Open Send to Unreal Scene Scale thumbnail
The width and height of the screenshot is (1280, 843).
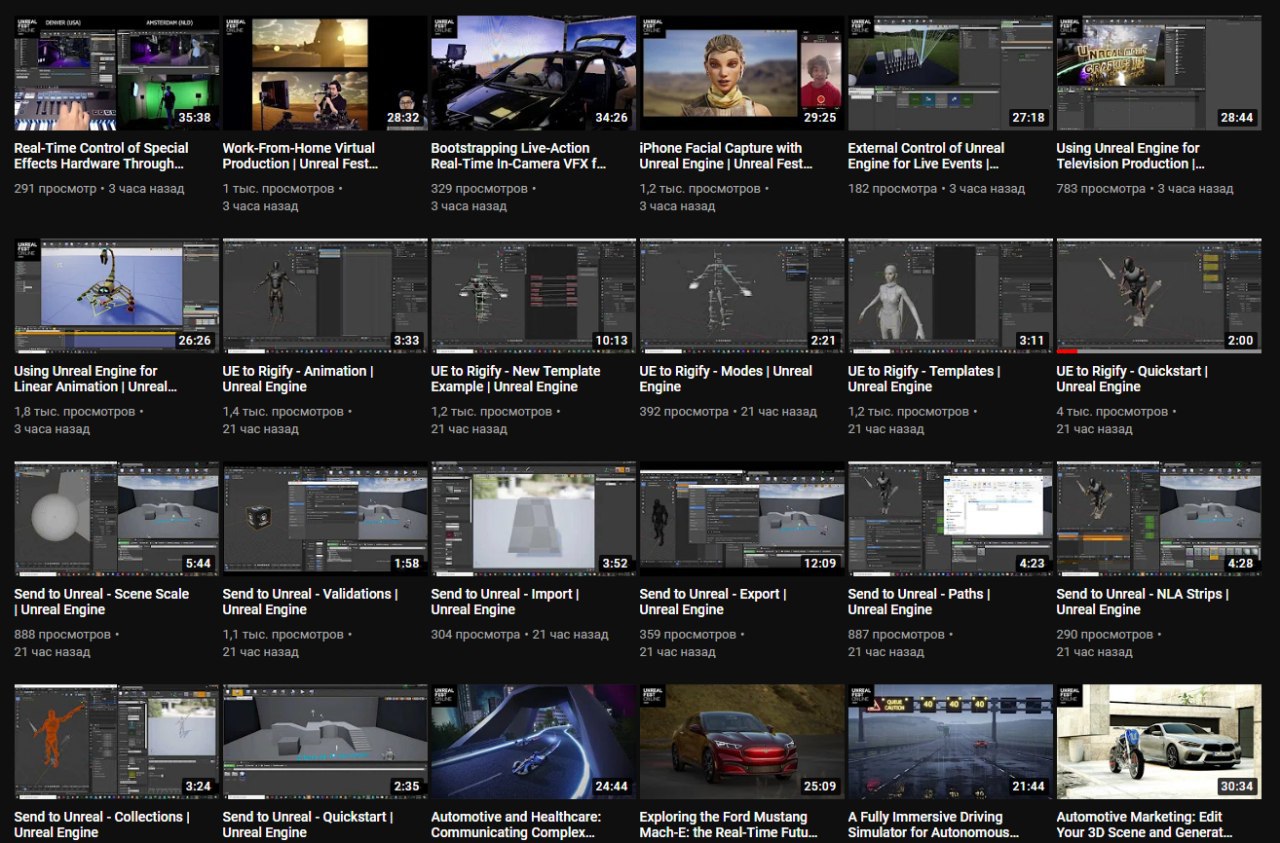[x=117, y=519]
